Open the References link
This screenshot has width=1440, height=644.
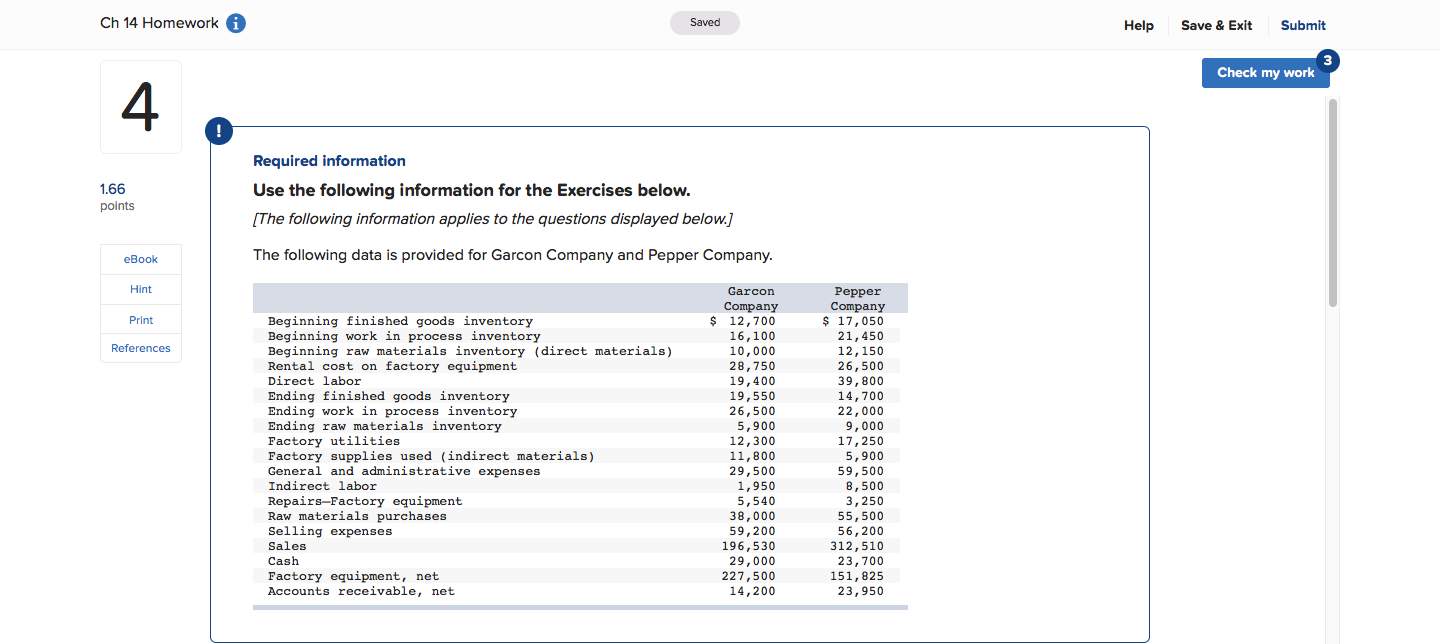pyautogui.click(x=141, y=348)
